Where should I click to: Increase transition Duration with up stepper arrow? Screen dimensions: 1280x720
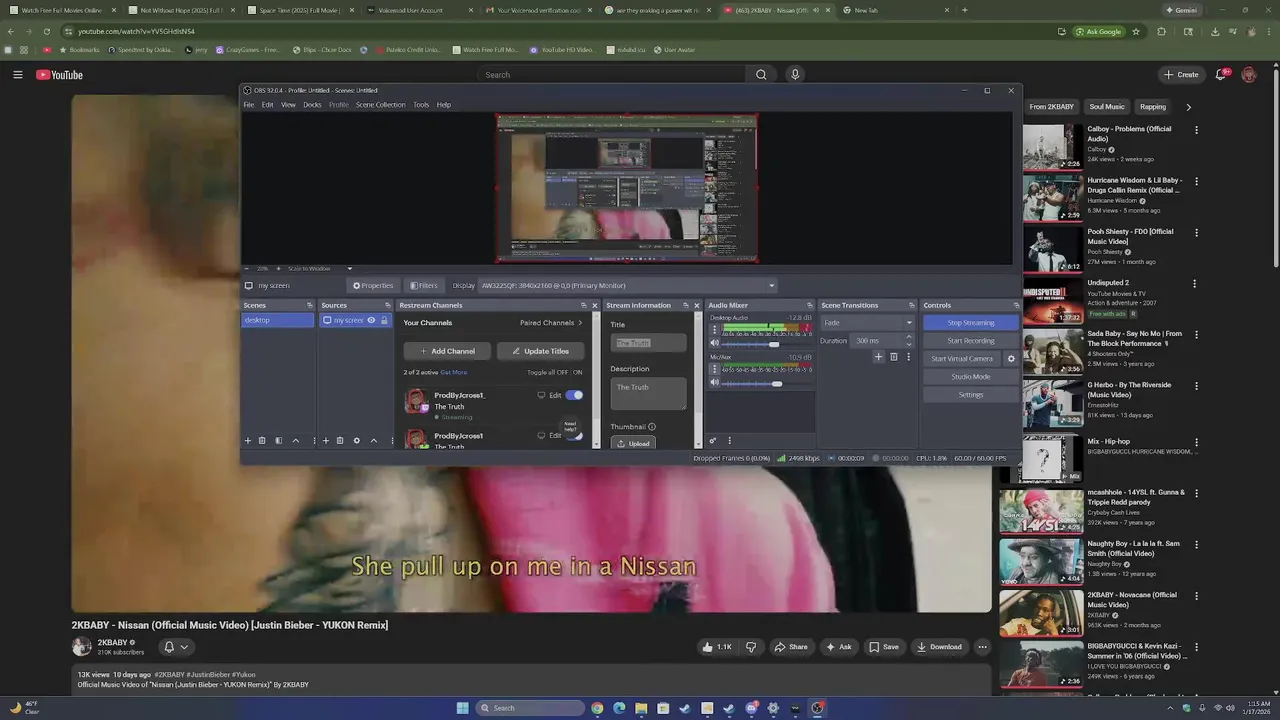tap(909, 337)
